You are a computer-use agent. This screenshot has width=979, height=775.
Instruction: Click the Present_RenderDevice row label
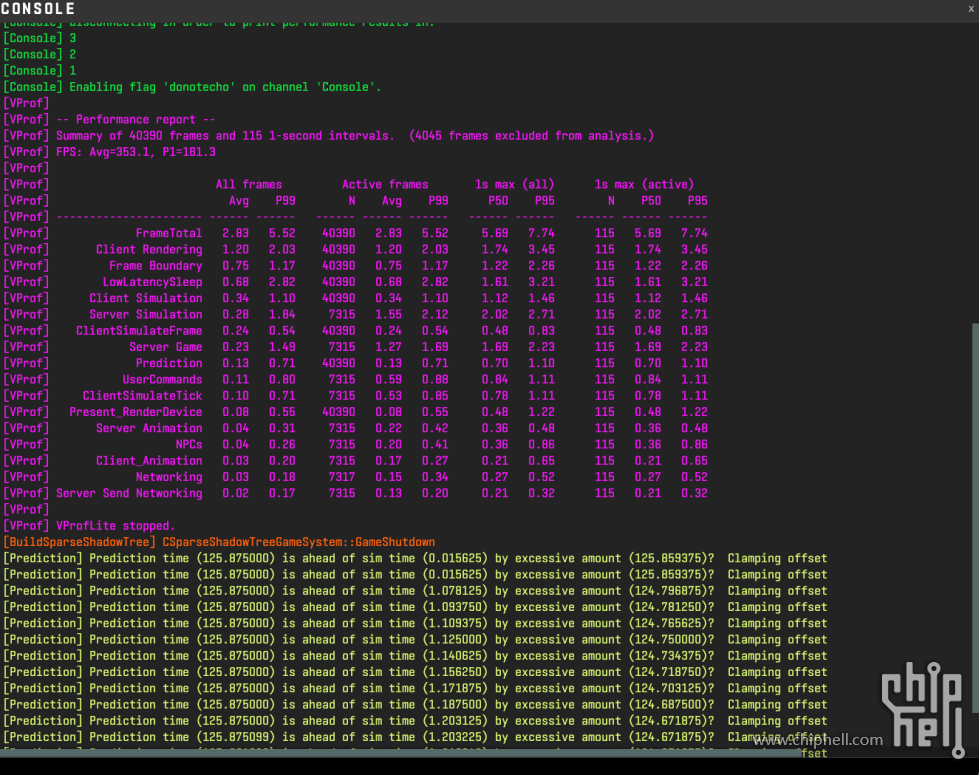click(135, 412)
